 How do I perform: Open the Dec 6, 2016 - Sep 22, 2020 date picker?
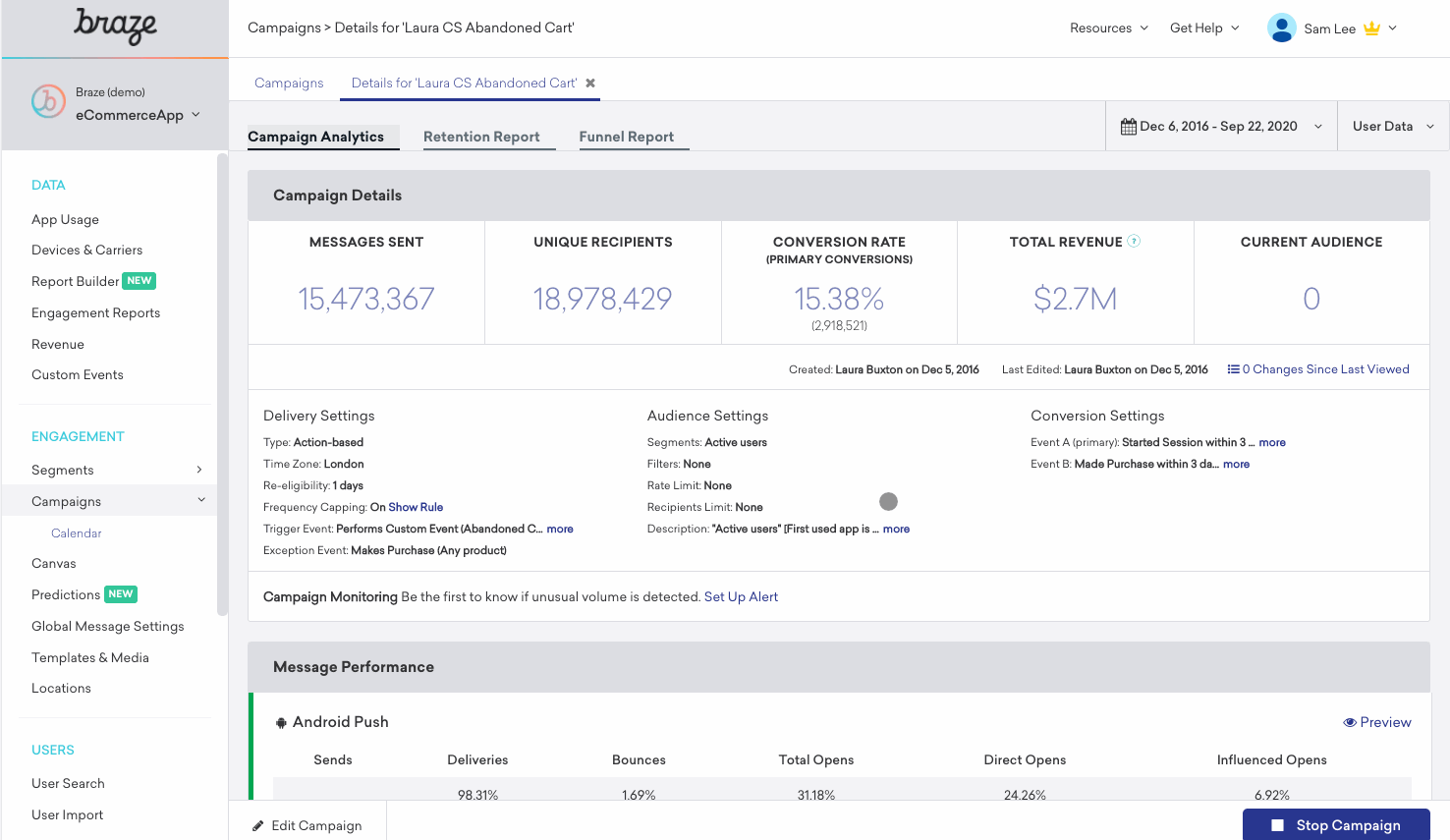(x=1221, y=127)
